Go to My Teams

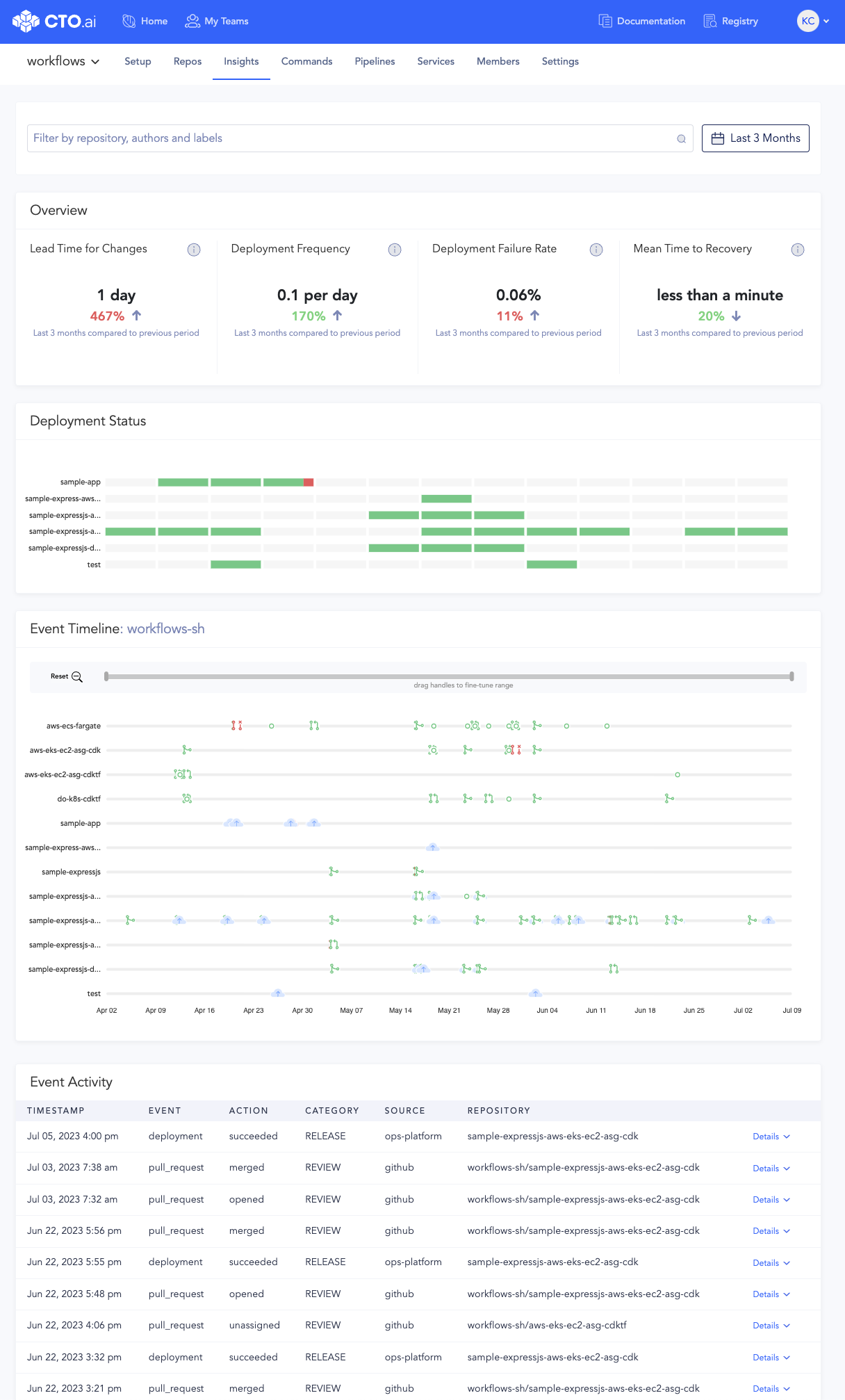tap(217, 21)
